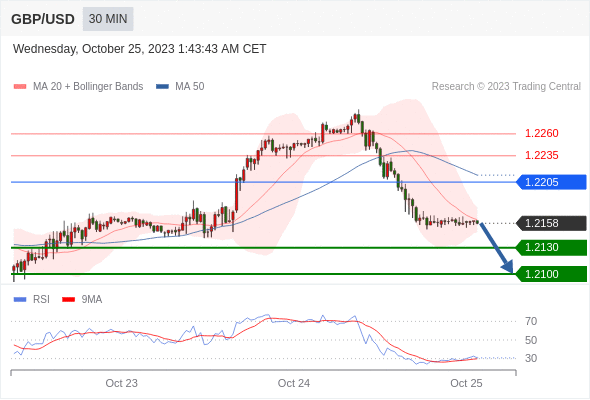The height and width of the screenshot is (400, 590).
Task: Click the Oct 23 date axis label
Action: 122,383
